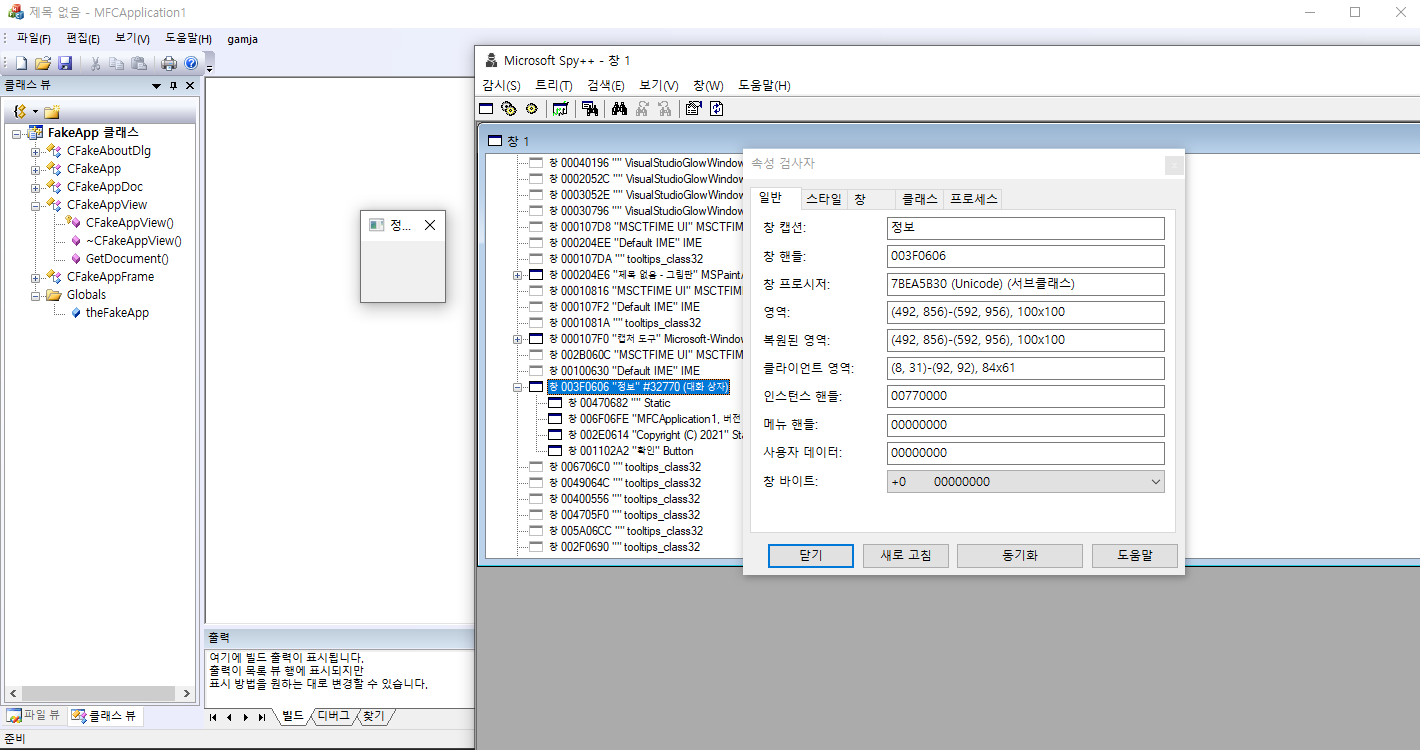Click the Class View new folder icon

tap(51, 111)
